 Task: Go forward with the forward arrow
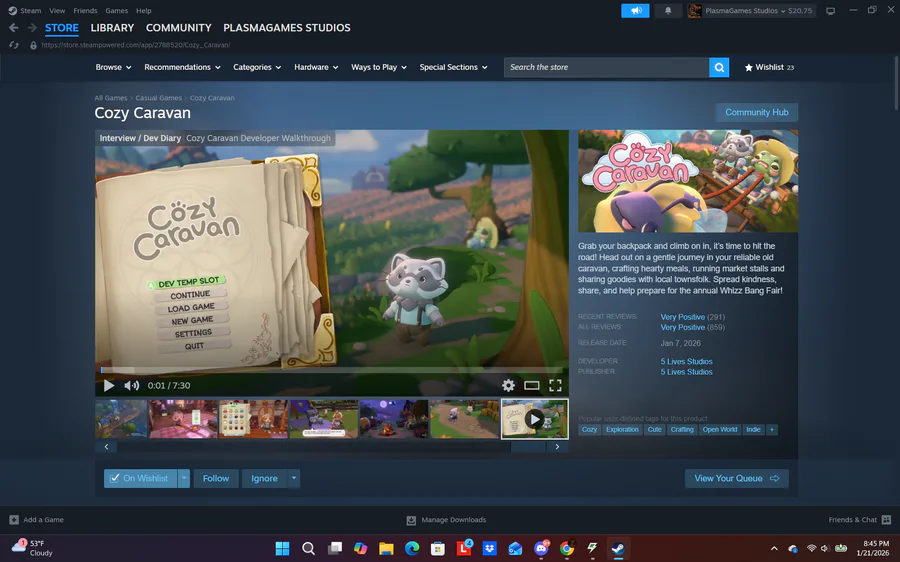[x=32, y=28]
